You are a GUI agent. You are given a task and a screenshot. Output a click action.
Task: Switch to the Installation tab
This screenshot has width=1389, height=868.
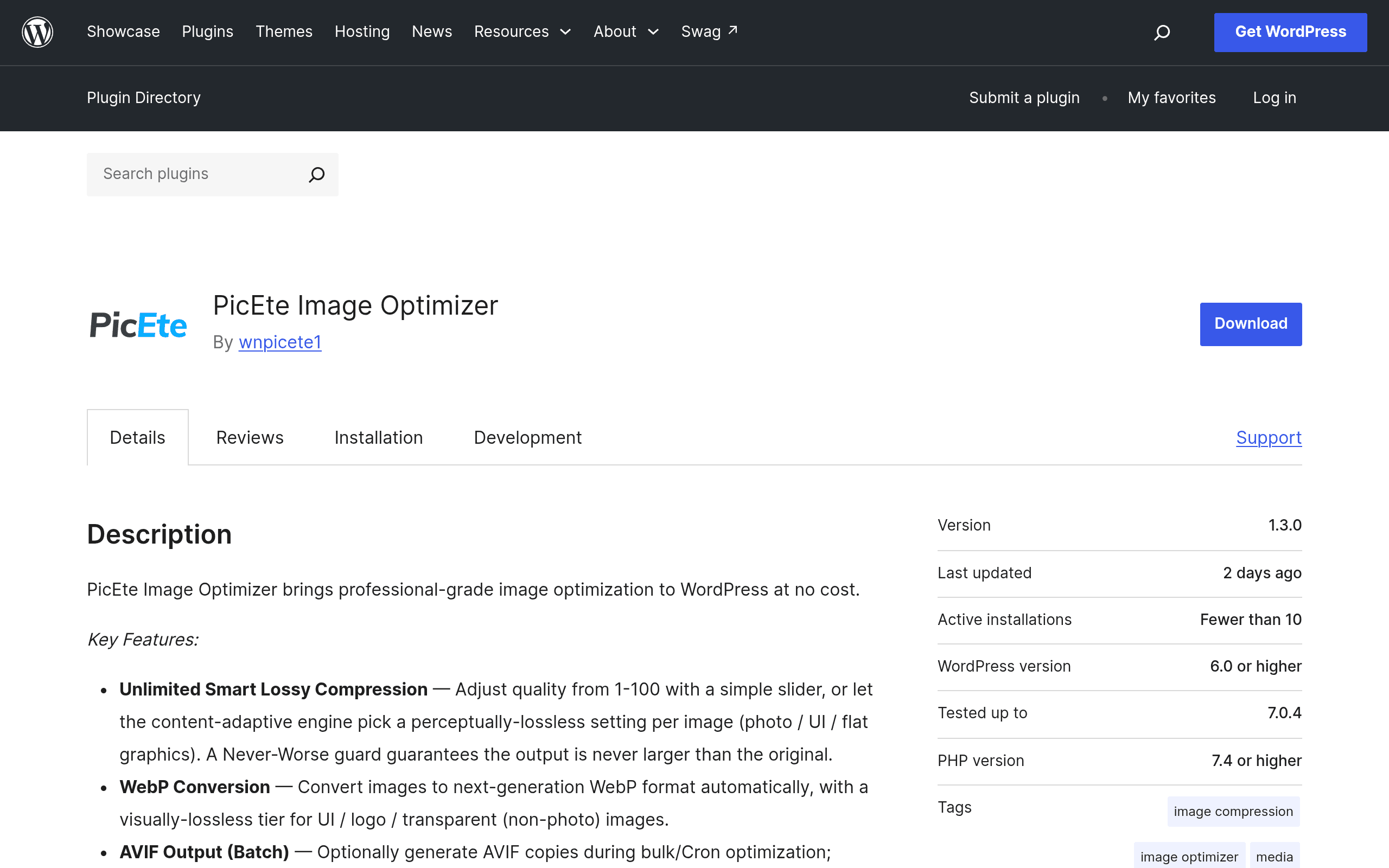point(379,437)
